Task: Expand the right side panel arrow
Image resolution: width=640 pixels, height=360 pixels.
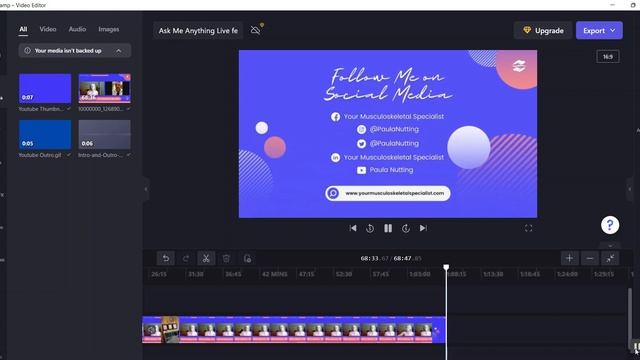Action: click(630, 189)
